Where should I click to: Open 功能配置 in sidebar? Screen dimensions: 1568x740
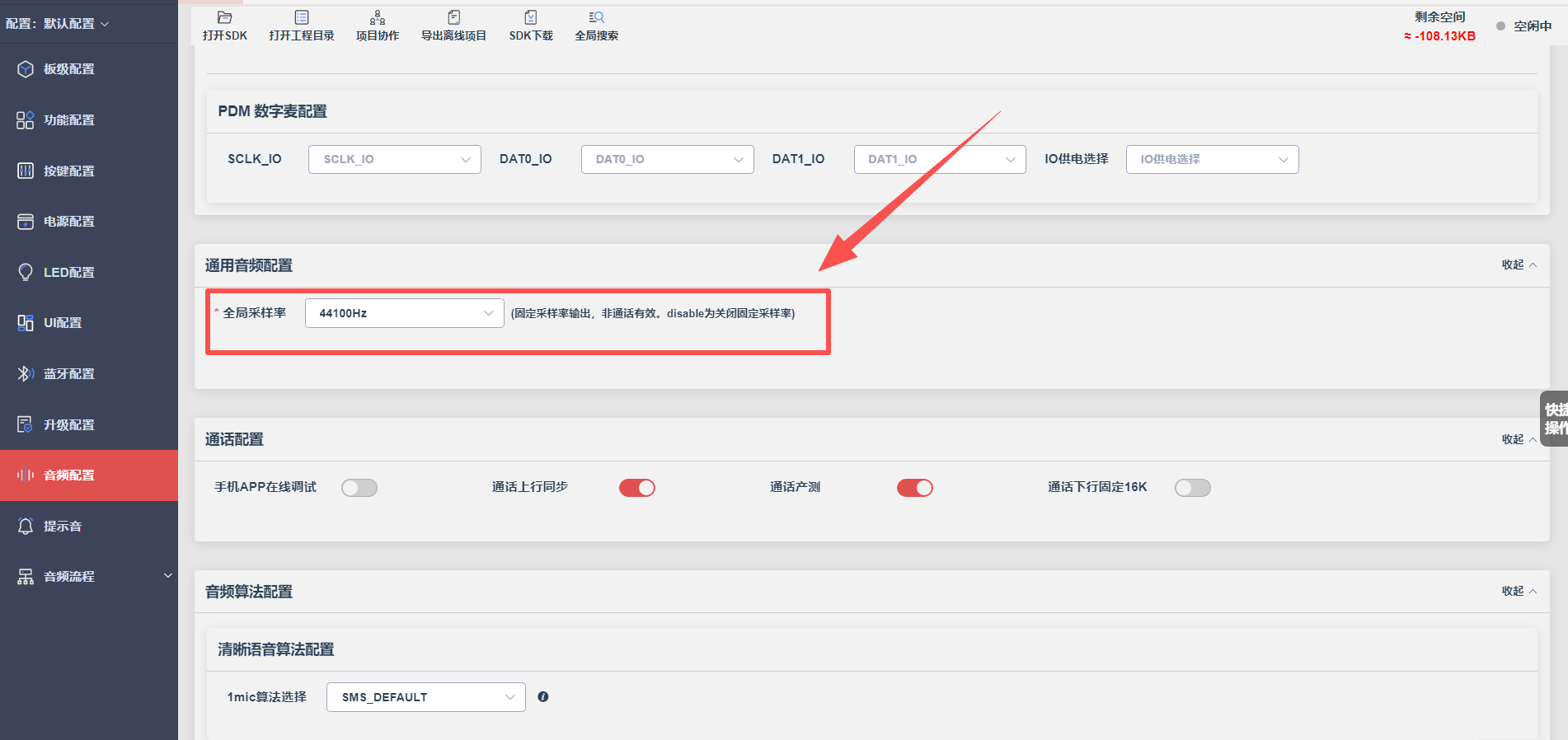tap(89, 120)
